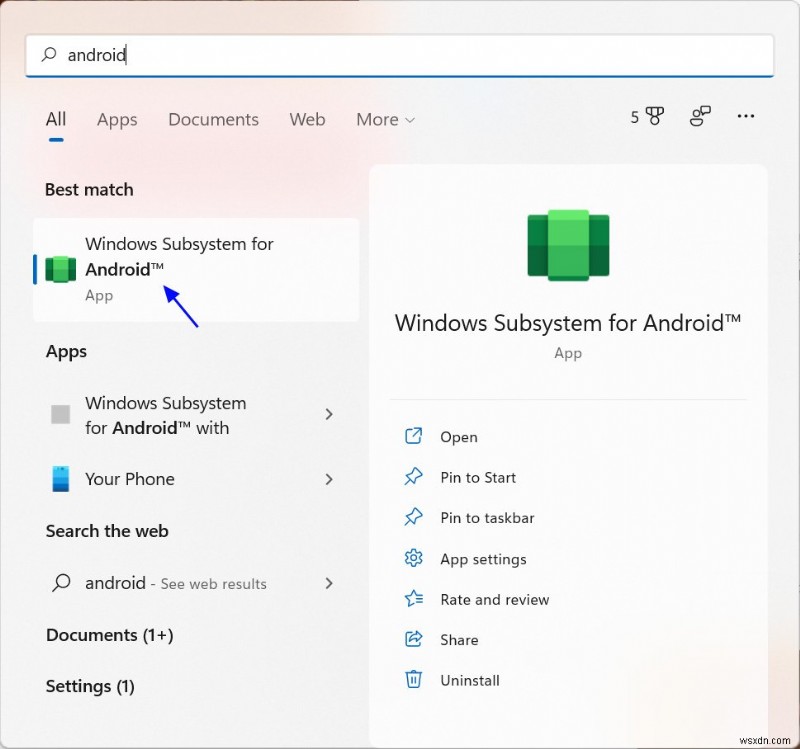Select the App settings gear icon
800x749 pixels.
coord(414,559)
